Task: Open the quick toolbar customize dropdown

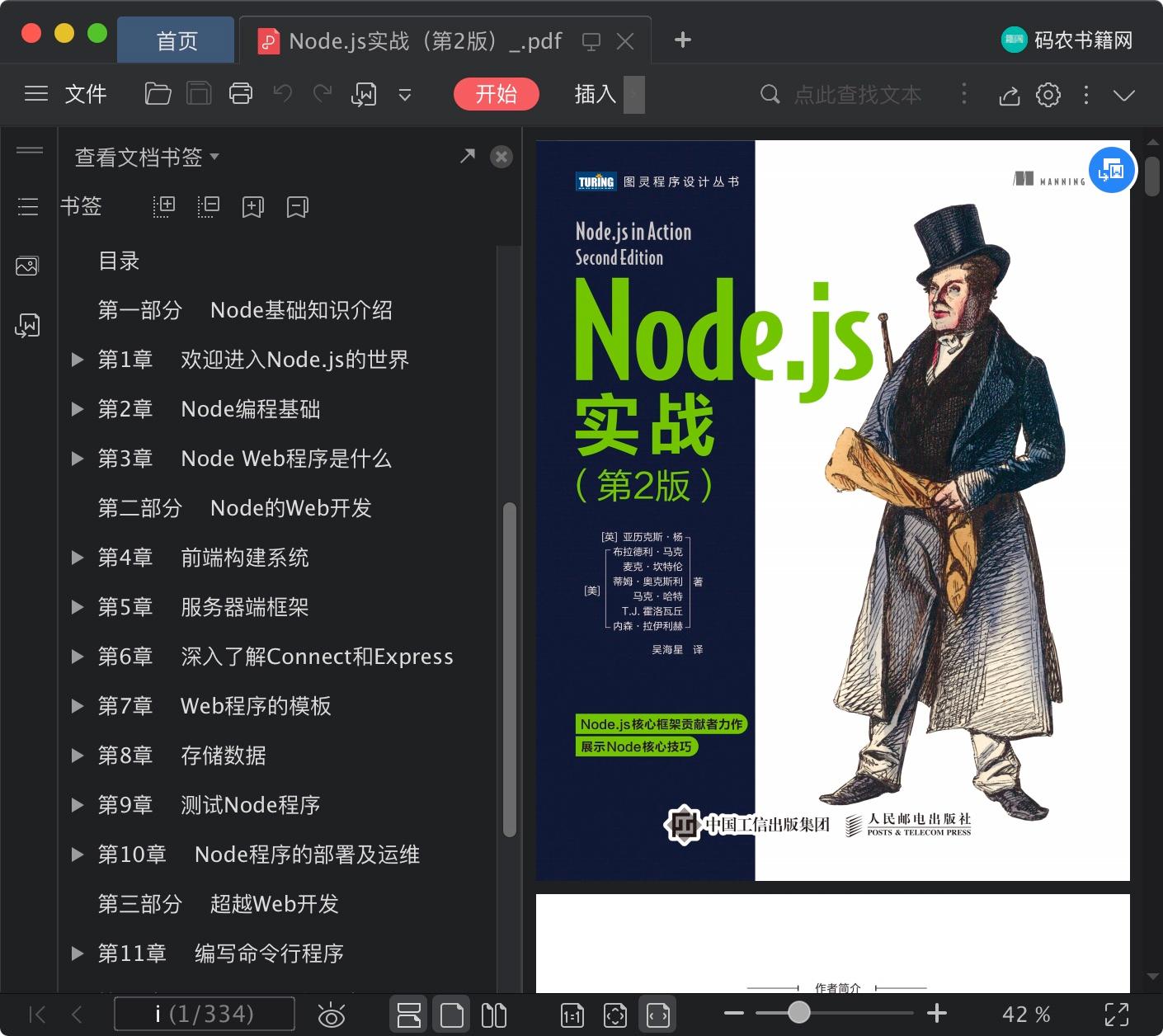Action: pos(405,95)
